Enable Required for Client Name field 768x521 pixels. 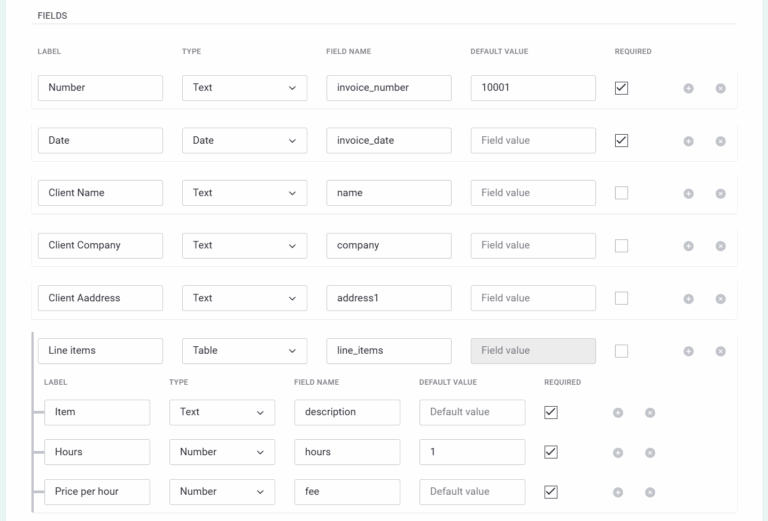click(x=621, y=193)
